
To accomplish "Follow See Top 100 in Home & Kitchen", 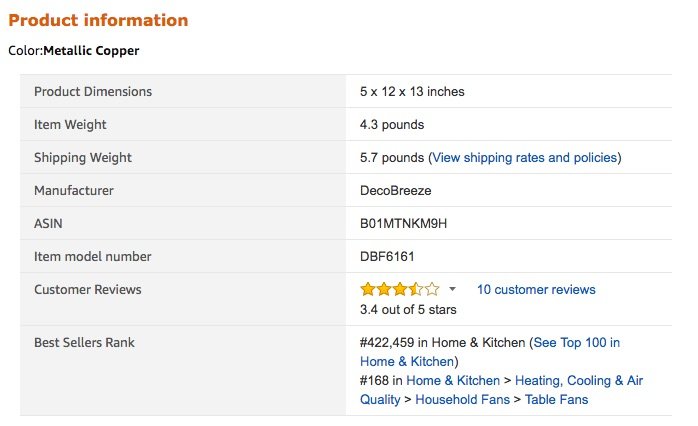I will click(x=576, y=343).
